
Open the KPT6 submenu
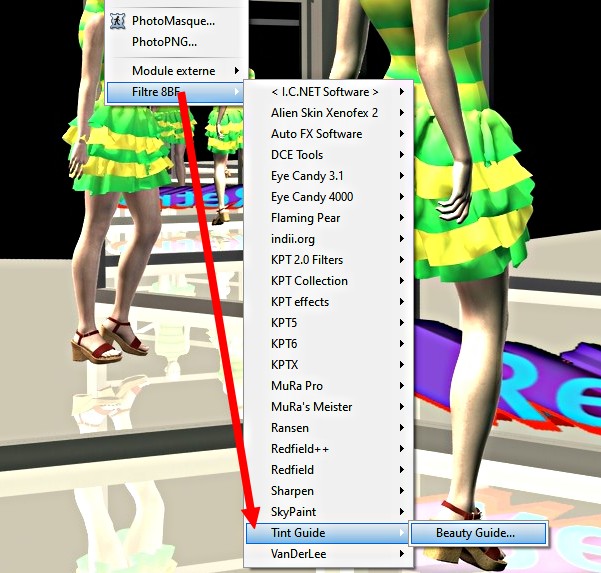pos(328,344)
